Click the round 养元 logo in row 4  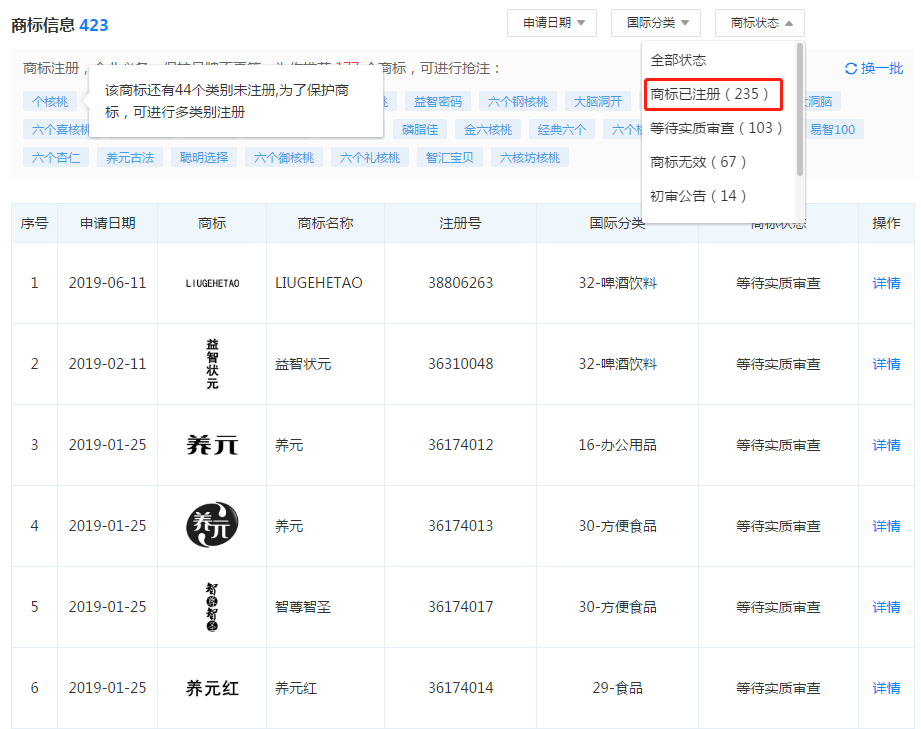click(x=212, y=525)
